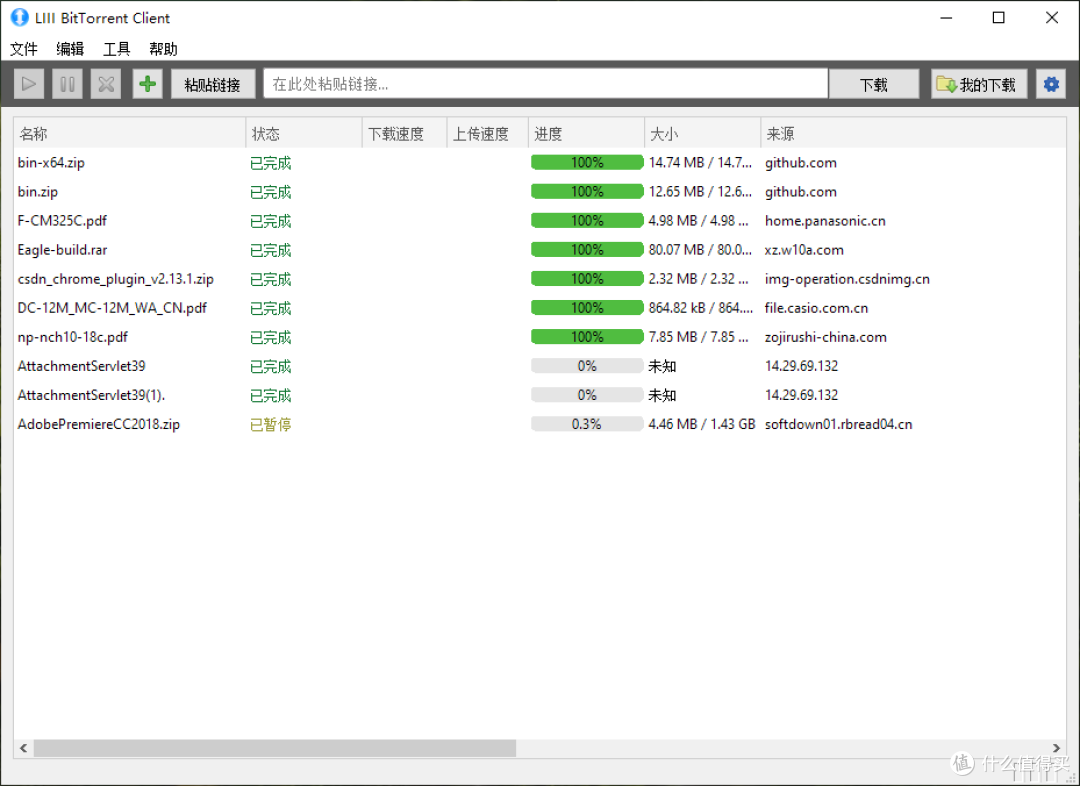Open settings via the blue gear icon
This screenshot has height=786, width=1080.
(x=1051, y=84)
